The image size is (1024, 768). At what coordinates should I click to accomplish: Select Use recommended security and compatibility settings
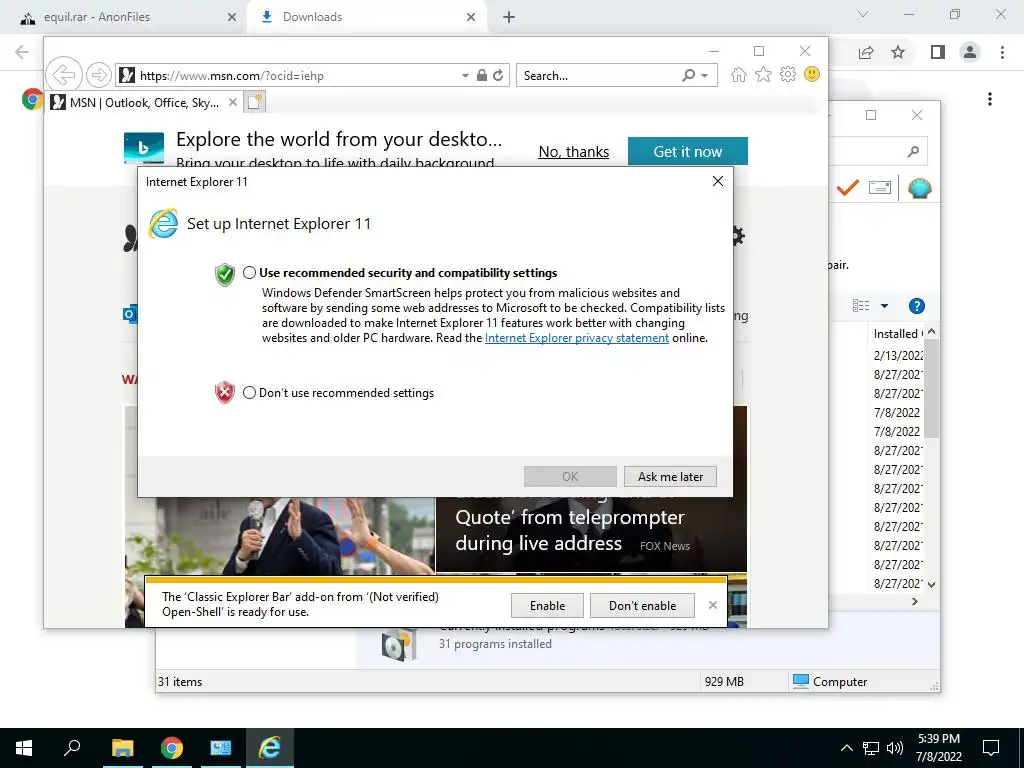click(249, 273)
